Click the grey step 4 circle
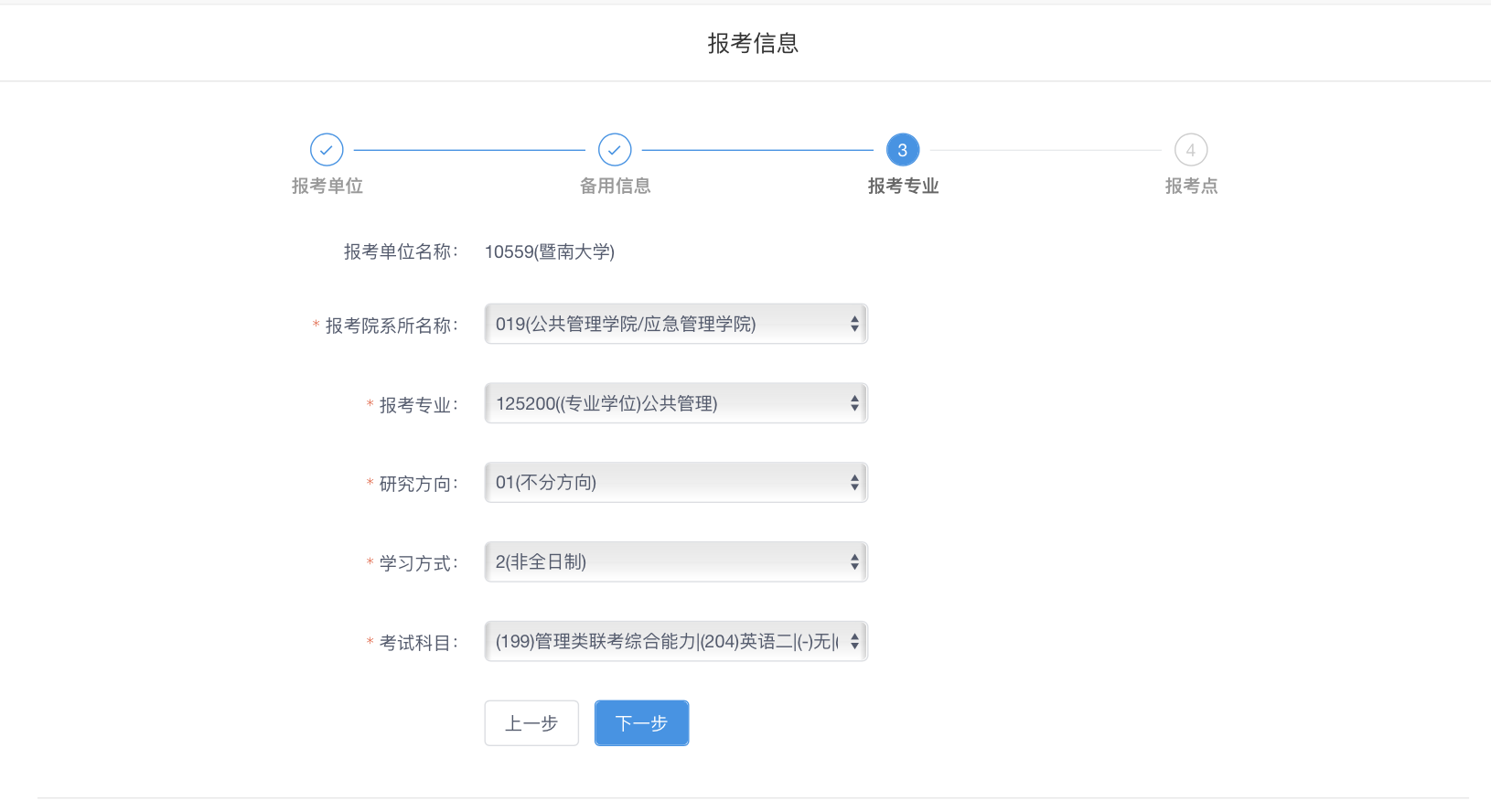 point(1191,150)
